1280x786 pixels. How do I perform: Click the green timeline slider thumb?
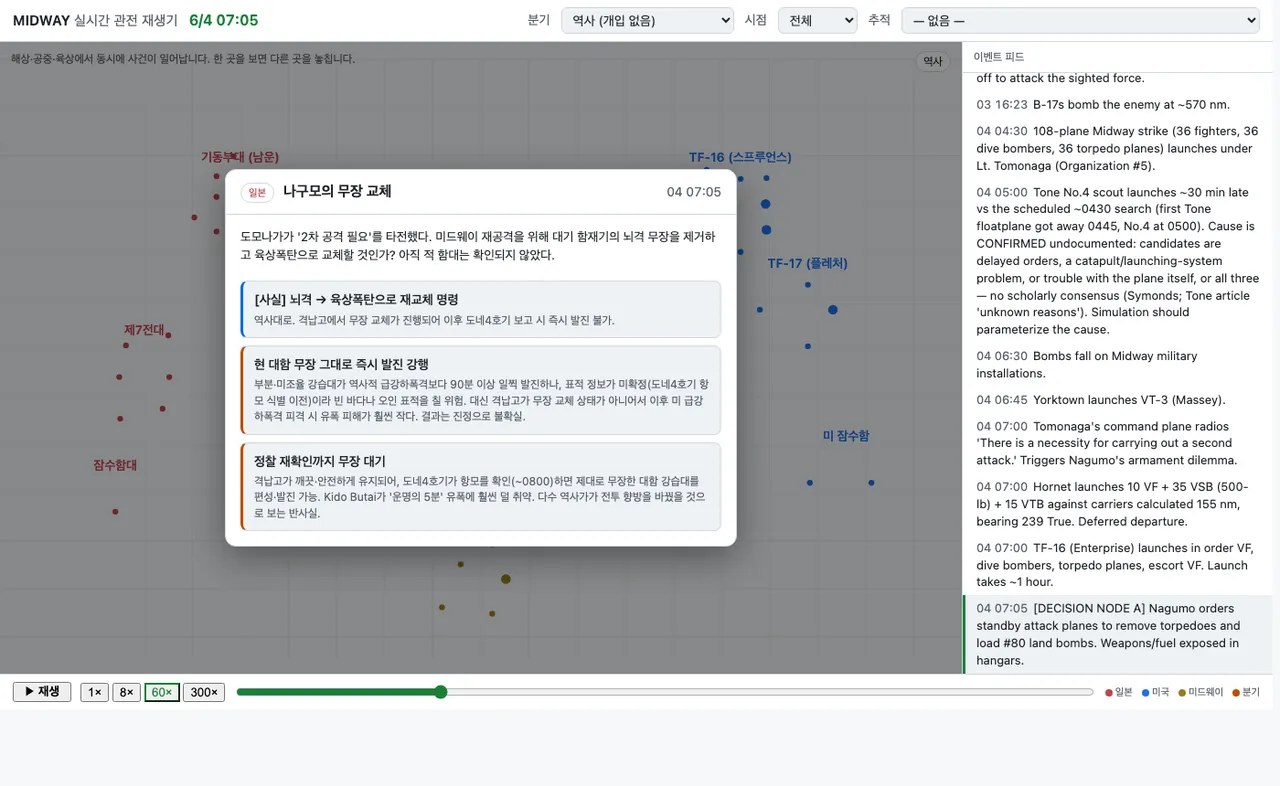coord(440,692)
